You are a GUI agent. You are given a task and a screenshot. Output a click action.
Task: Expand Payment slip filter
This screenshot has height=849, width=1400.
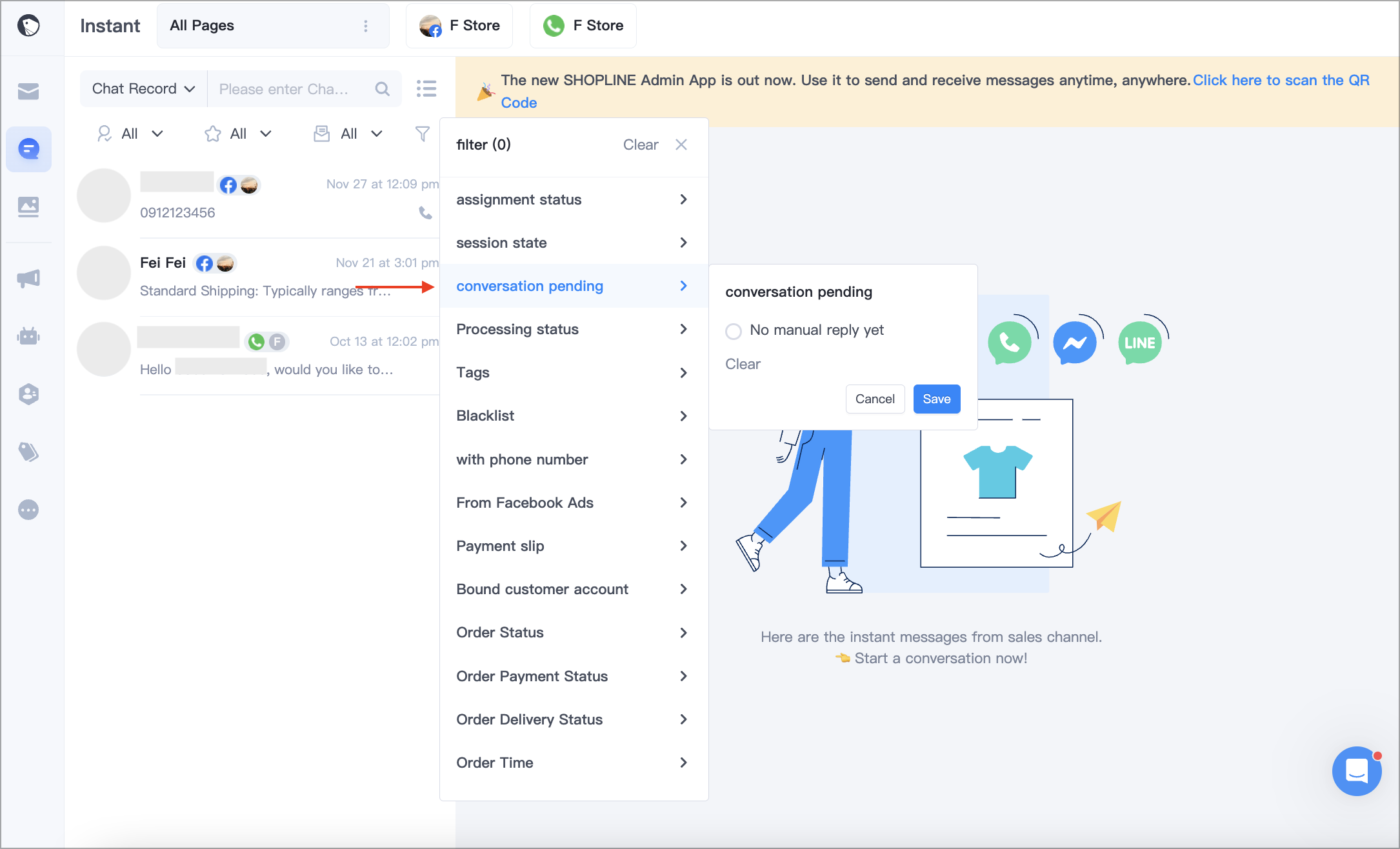(x=574, y=546)
